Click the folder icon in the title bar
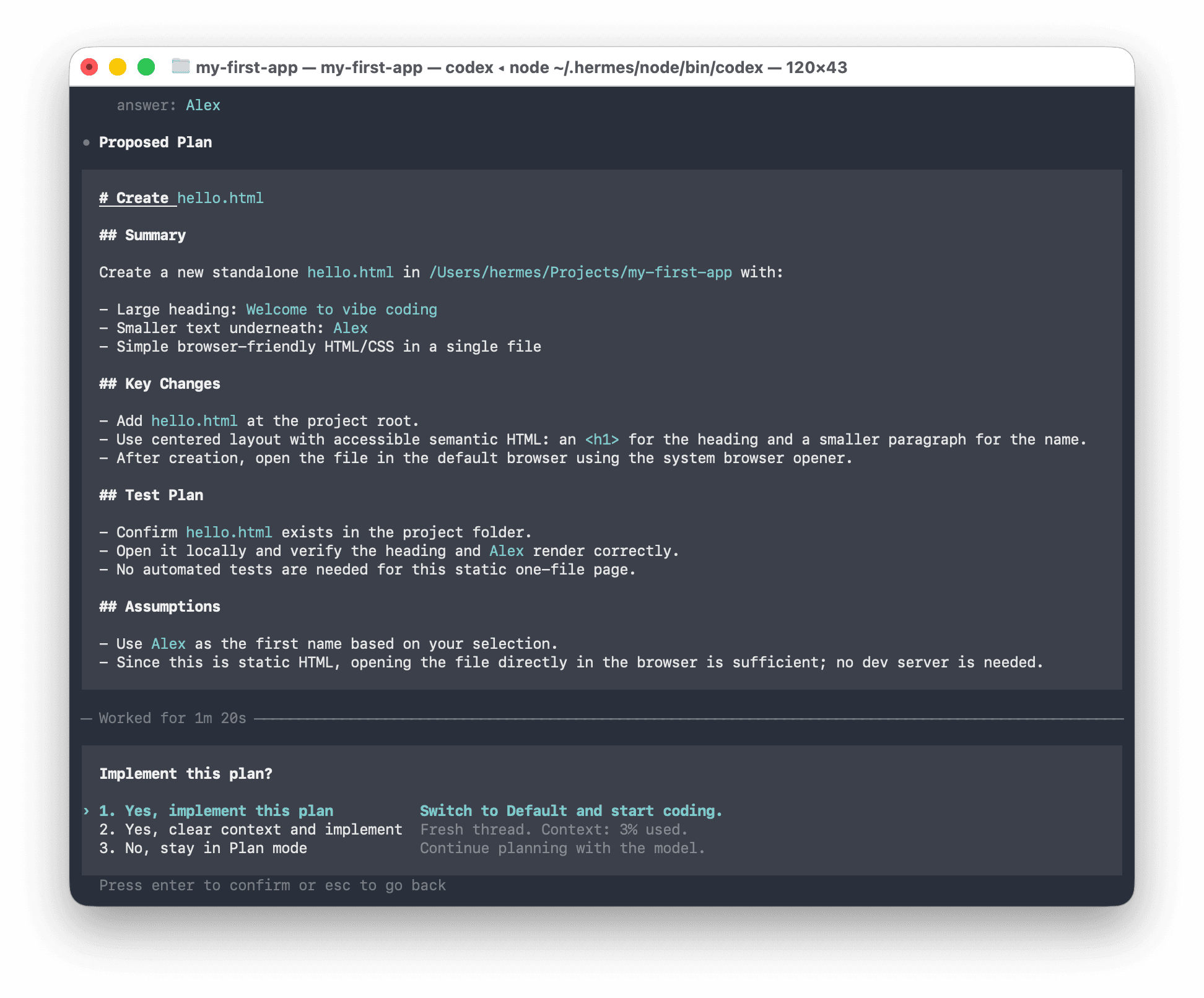The image size is (1204, 998). point(180,66)
